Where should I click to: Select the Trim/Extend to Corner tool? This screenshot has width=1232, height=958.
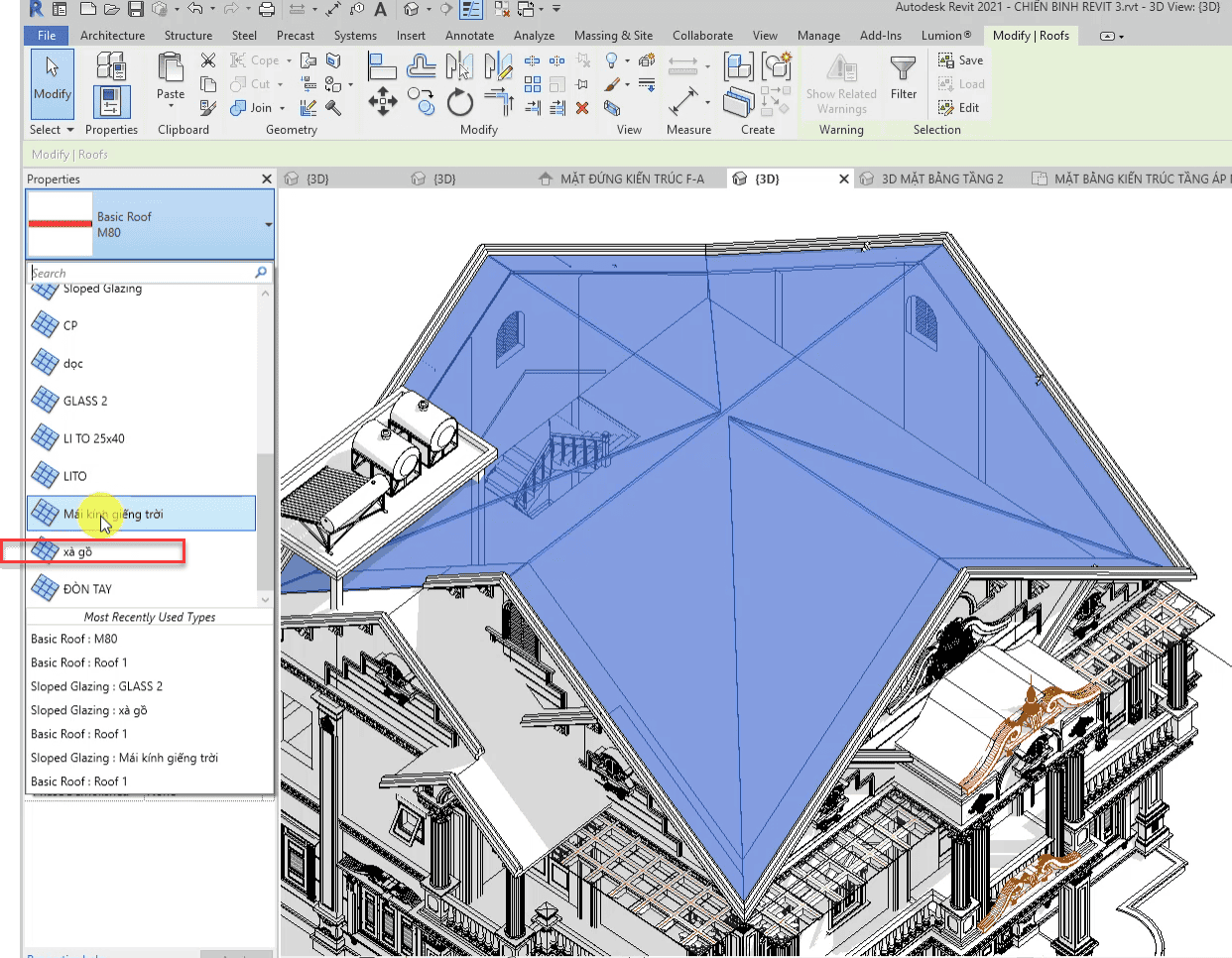[x=498, y=101]
